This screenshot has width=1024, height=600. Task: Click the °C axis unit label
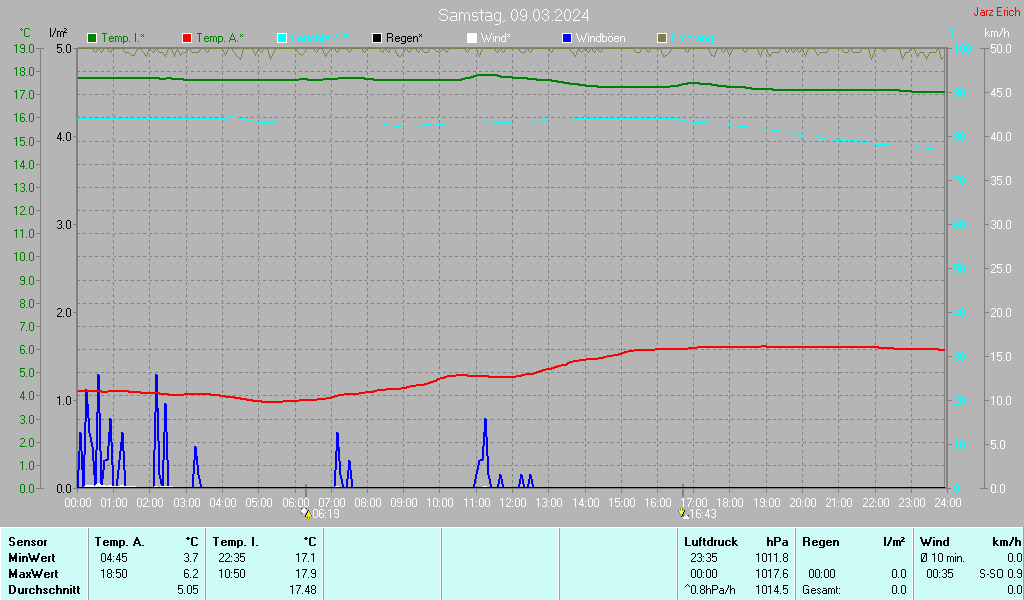tap(25, 33)
